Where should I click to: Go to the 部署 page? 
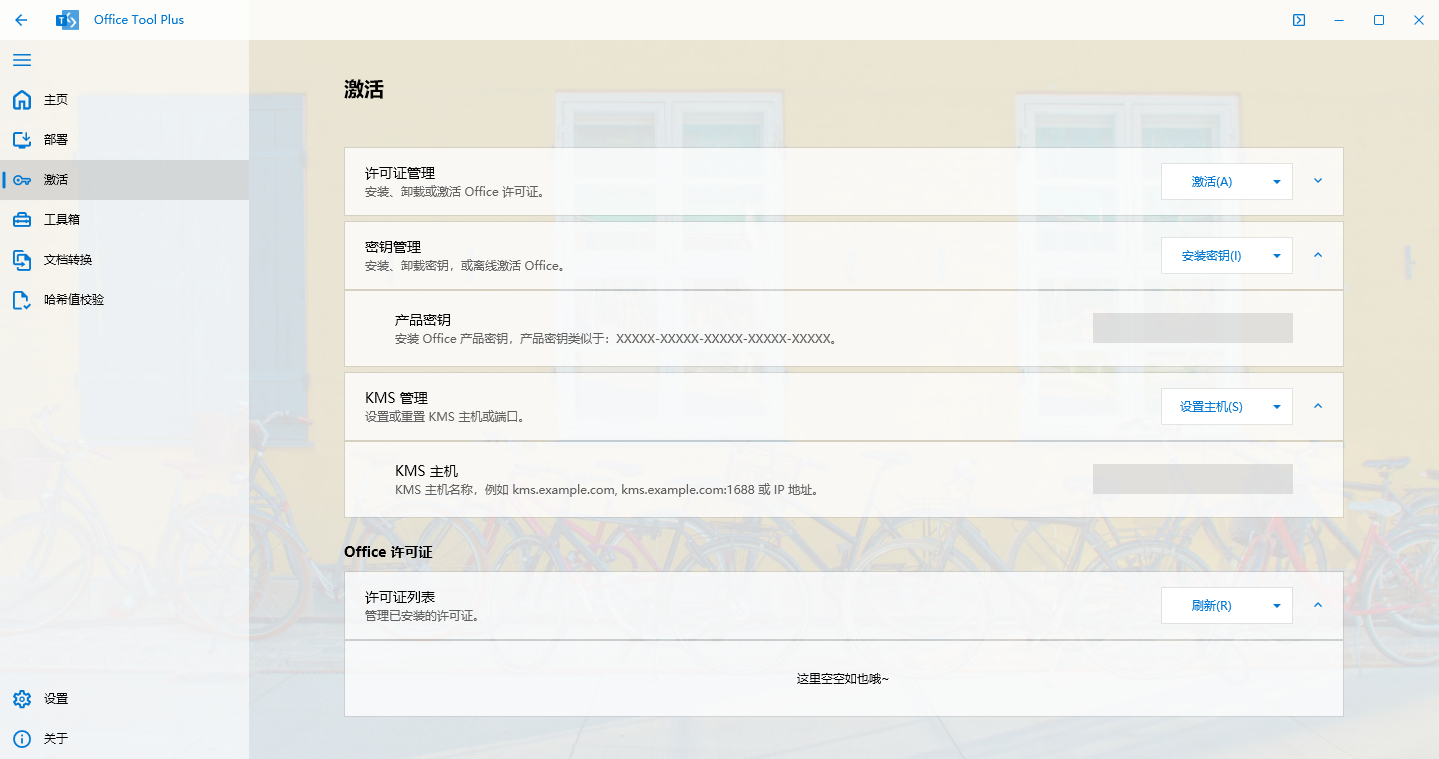(x=124, y=140)
